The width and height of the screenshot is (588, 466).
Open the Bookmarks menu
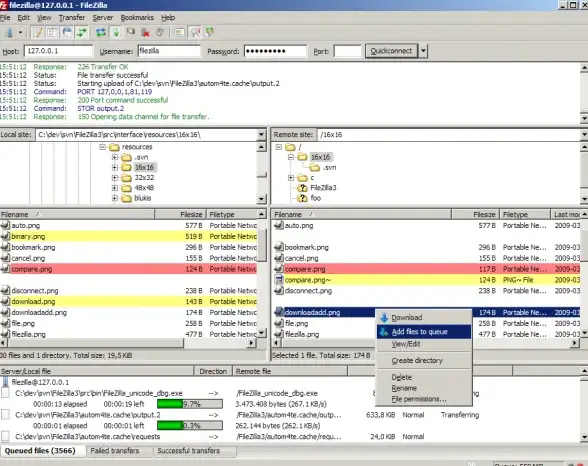coord(137,18)
